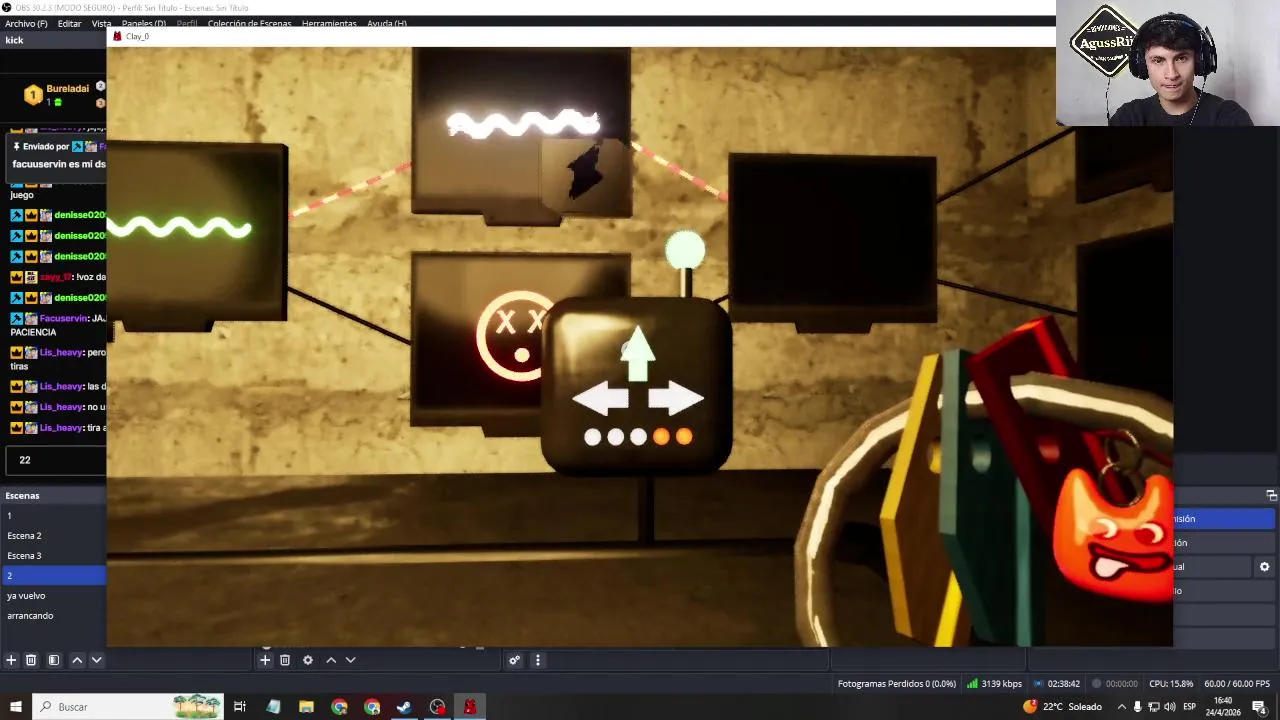Open Task View on taskbar
The width and height of the screenshot is (1280, 720).
tap(240, 707)
